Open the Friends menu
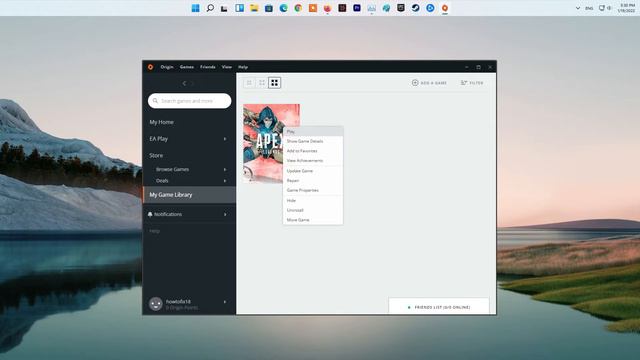Viewport: 640px width, 360px height. click(x=207, y=67)
